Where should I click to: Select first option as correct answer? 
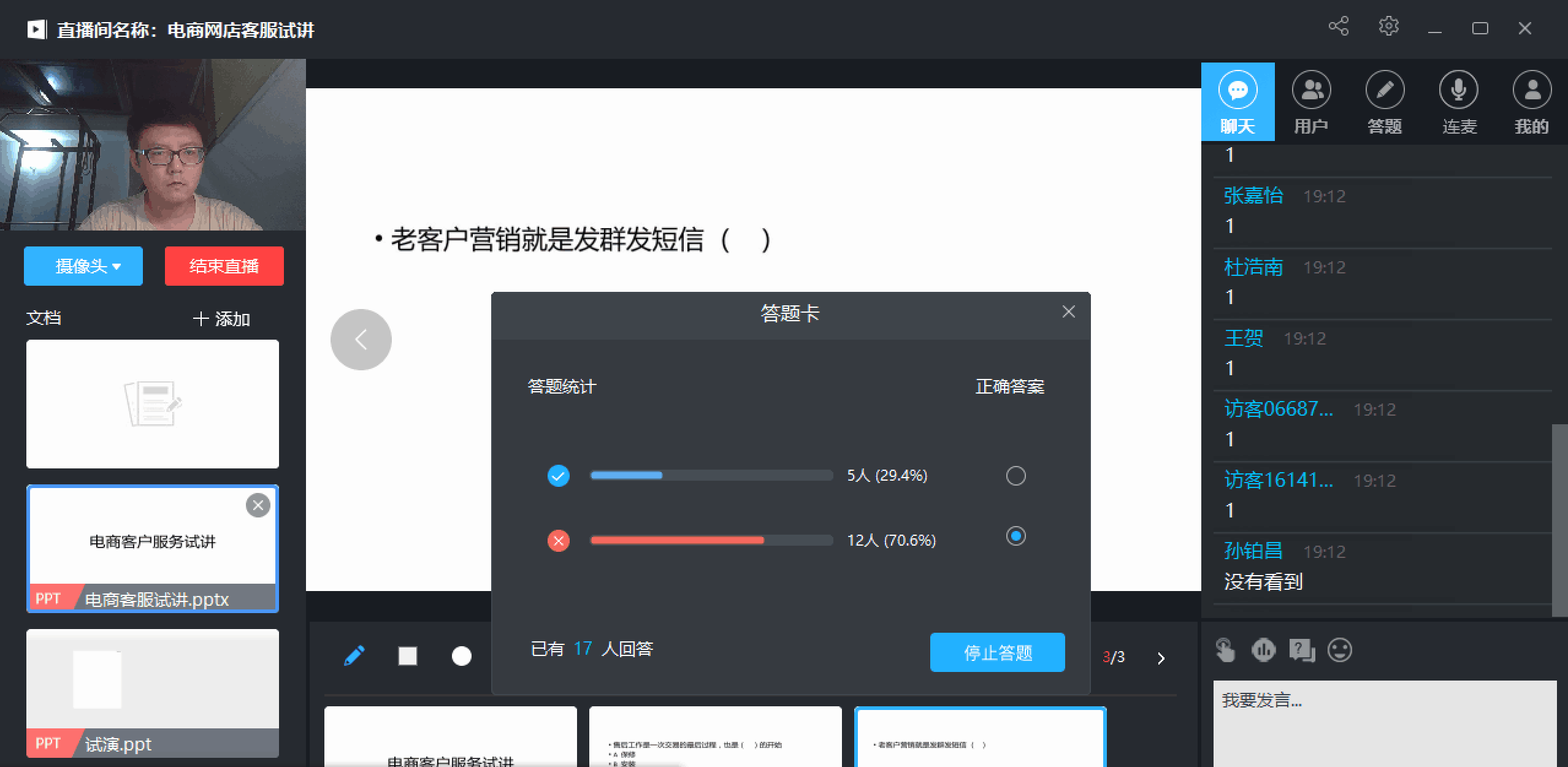click(1015, 476)
